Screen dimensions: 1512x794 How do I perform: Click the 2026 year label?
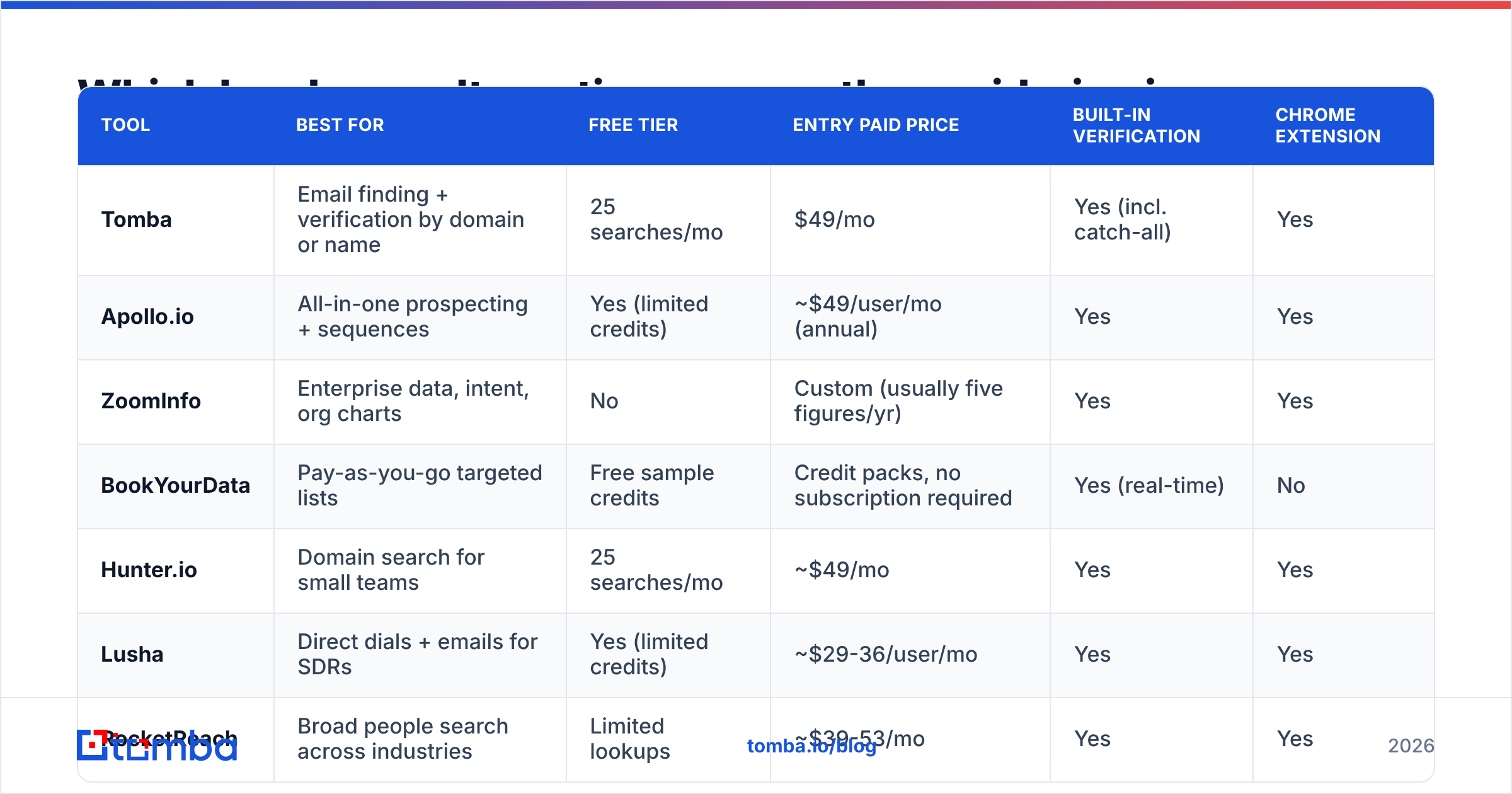tap(1411, 746)
